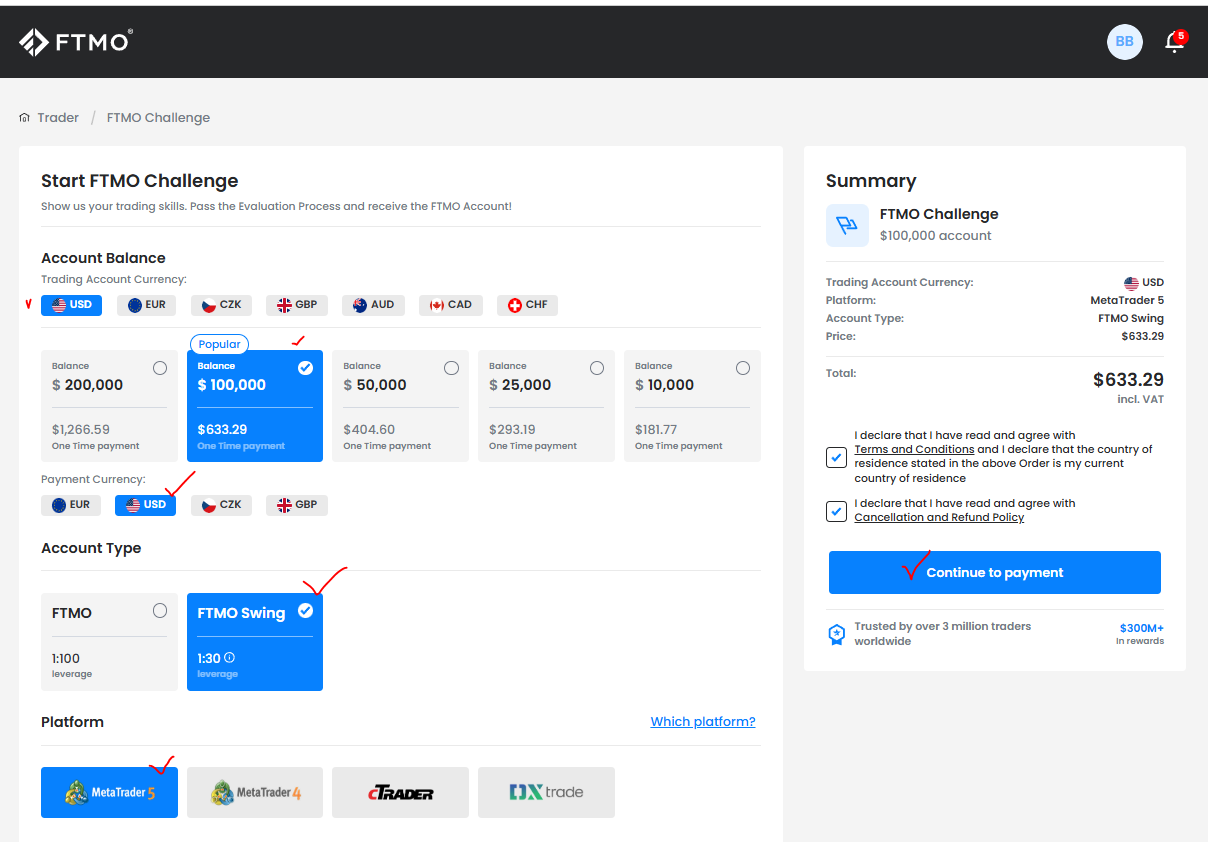The height and width of the screenshot is (842, 1208).
Task: Click the Popular badge on $100,000 card
Action: click(219, 344)
